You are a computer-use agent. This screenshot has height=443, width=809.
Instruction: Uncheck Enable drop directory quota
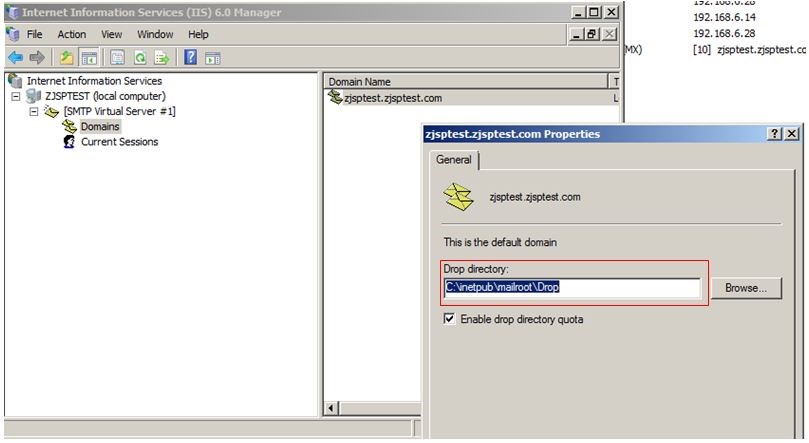[x=449, y=319]
